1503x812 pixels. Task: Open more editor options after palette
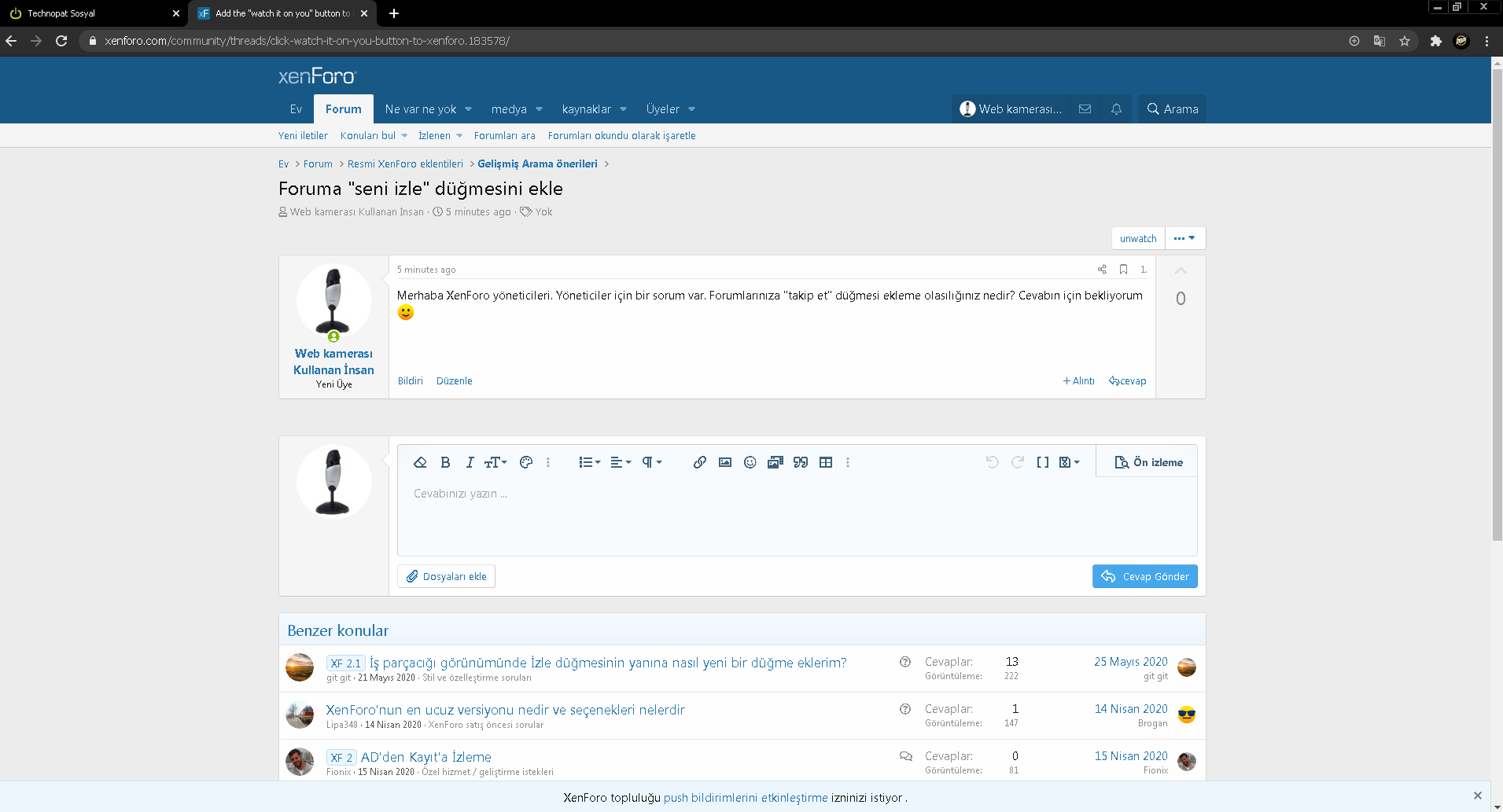click(x=548, y=462)
